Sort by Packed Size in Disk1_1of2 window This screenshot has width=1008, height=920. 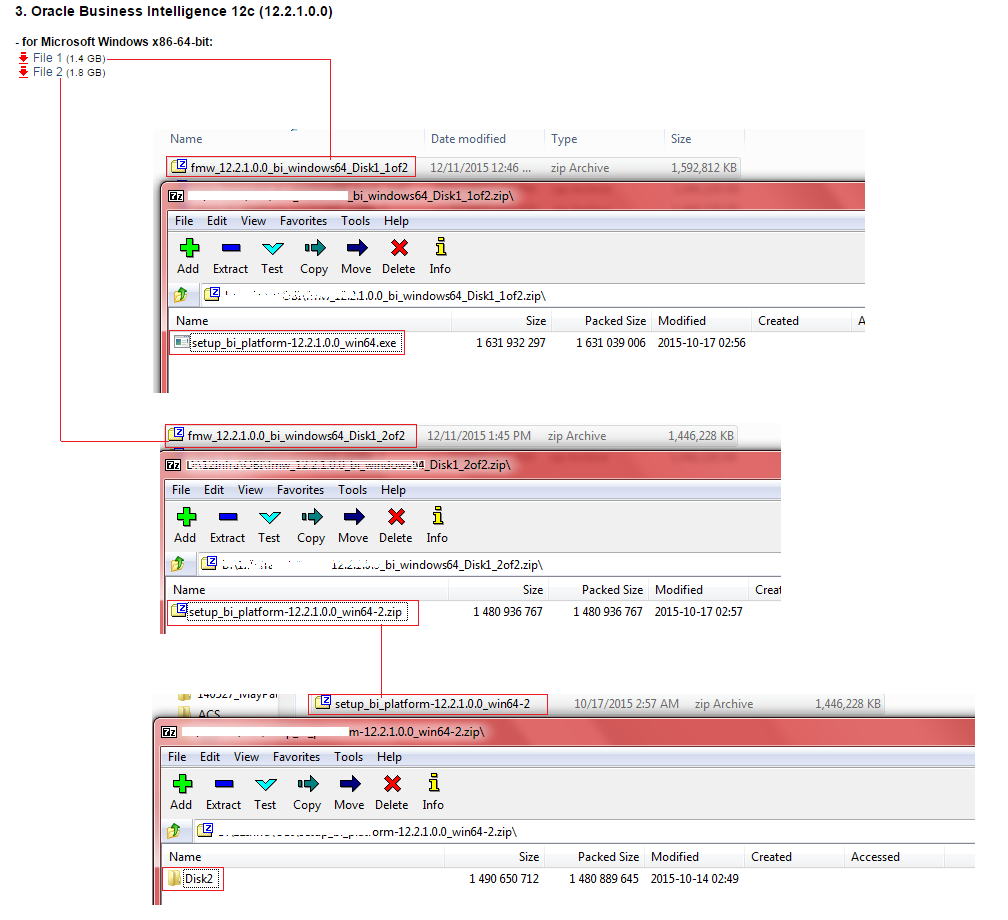click(x=615, y=321)
